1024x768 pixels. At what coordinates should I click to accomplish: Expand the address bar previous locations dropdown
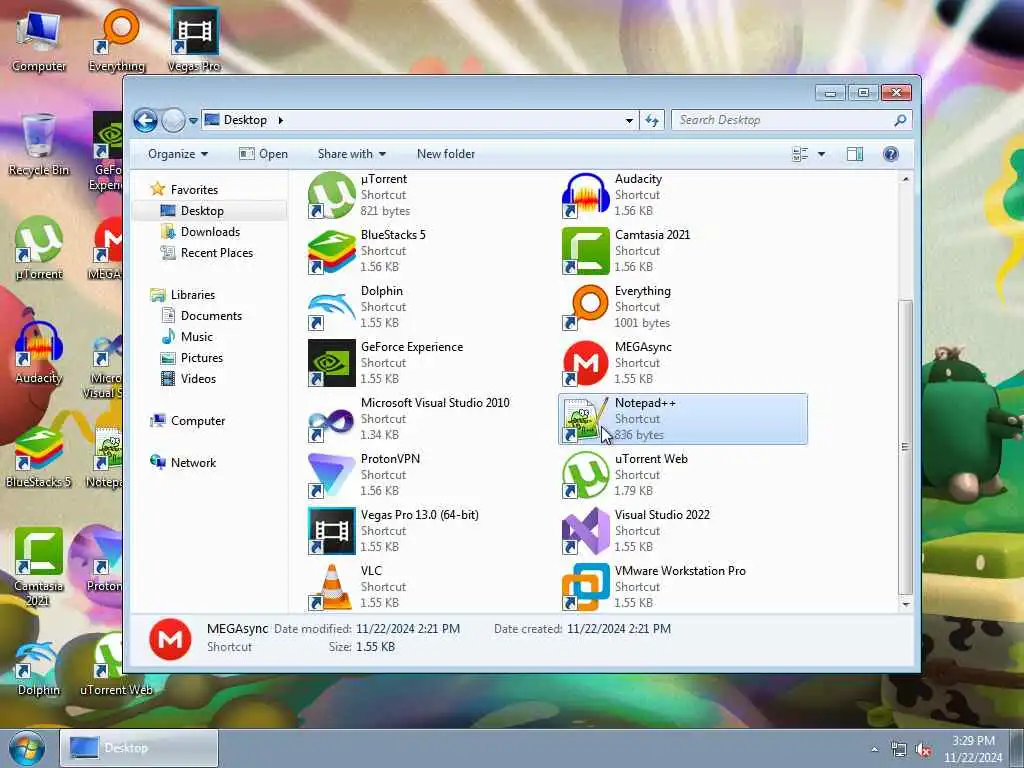pos(629,120)
